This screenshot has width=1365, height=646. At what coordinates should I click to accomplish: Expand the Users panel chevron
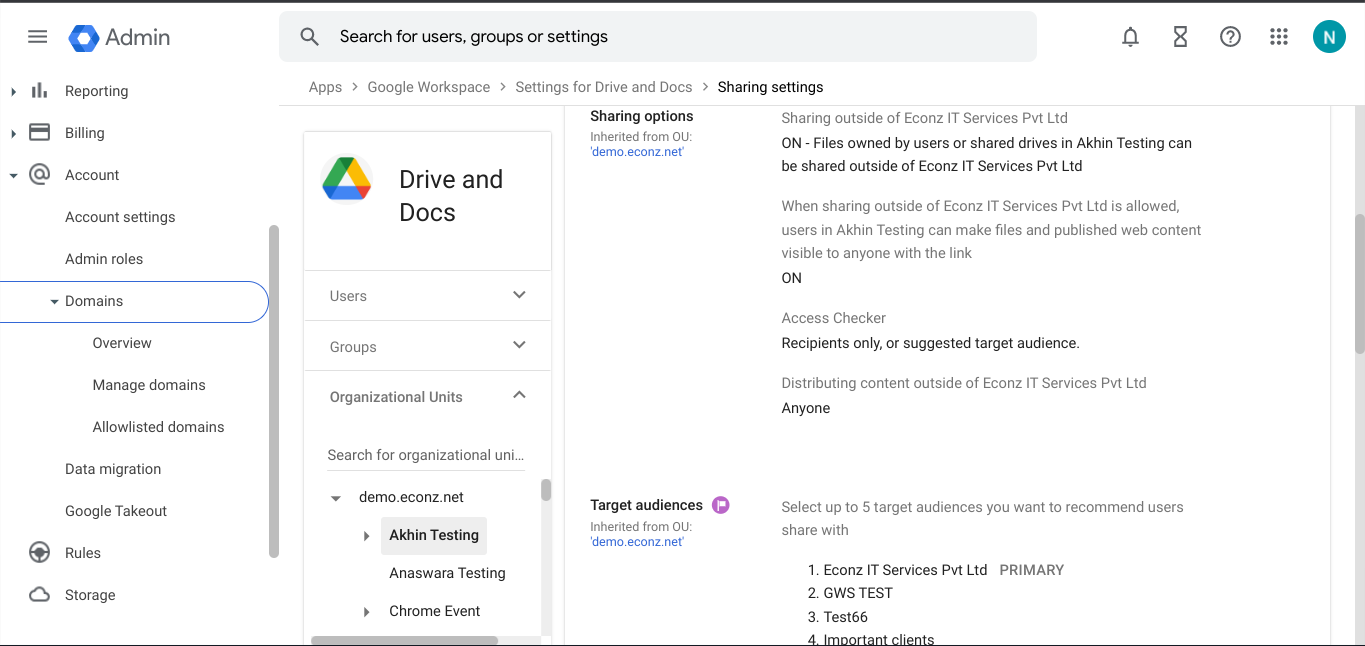(x=519, y=295)
